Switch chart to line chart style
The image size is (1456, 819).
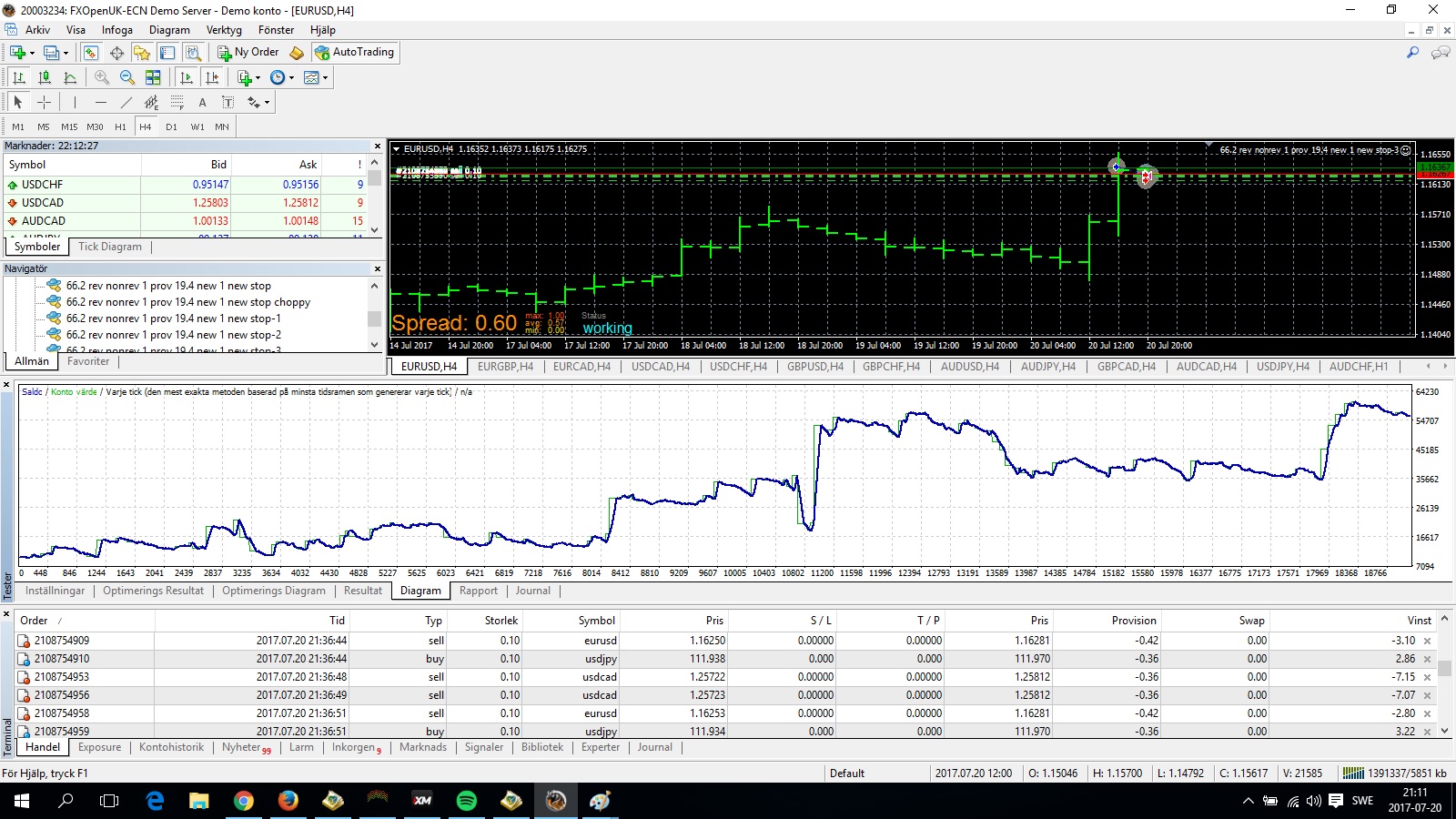click(69, 77)
